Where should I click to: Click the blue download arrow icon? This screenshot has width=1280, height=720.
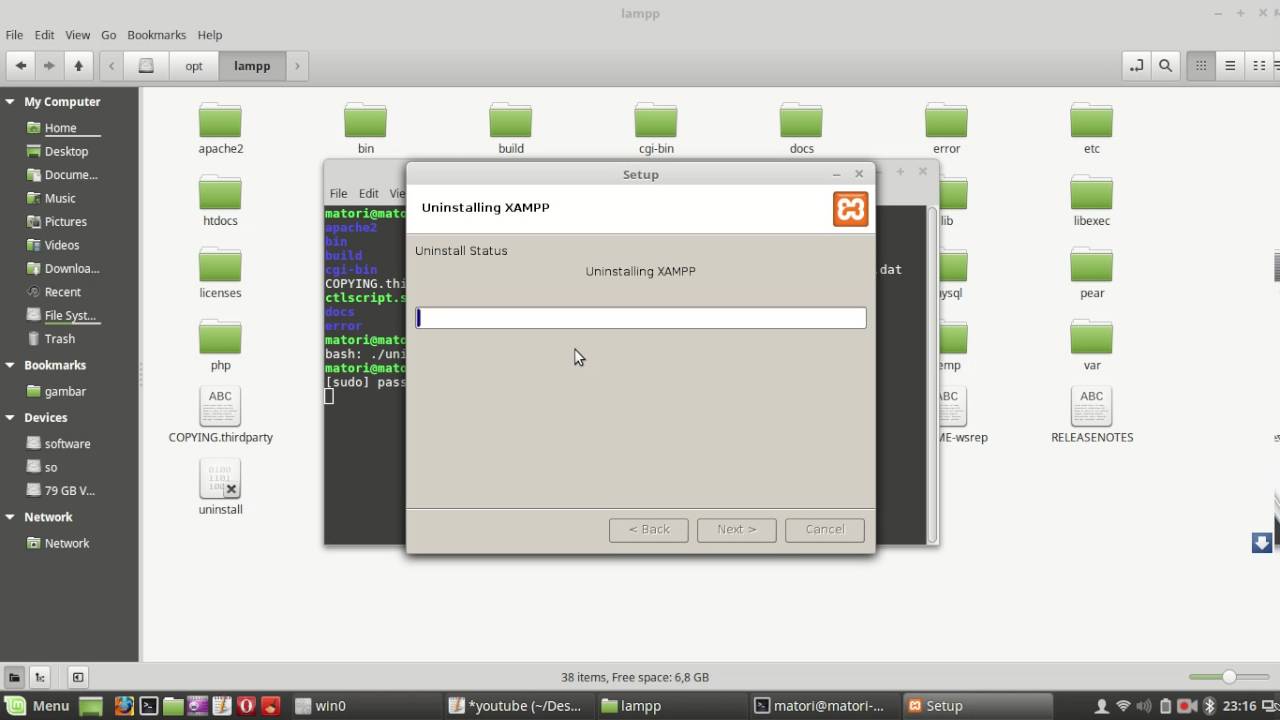pos(1262,542)
